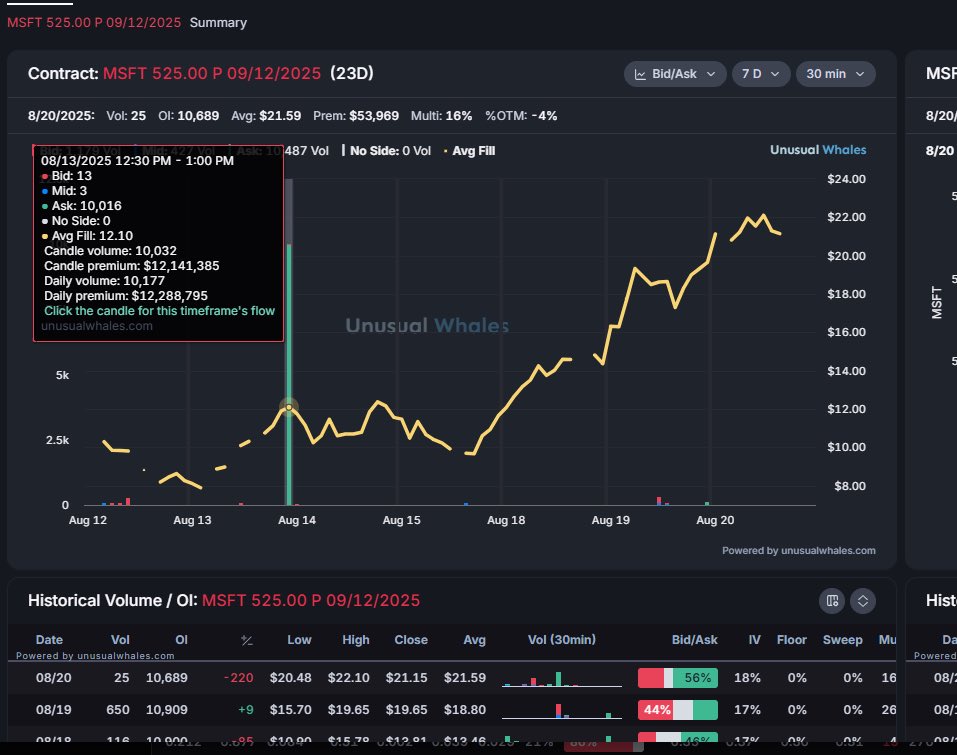Sort by the +/- change column icon
Image resolution: width=957 pixels, height=755 pixels.
tap(247, 640)
